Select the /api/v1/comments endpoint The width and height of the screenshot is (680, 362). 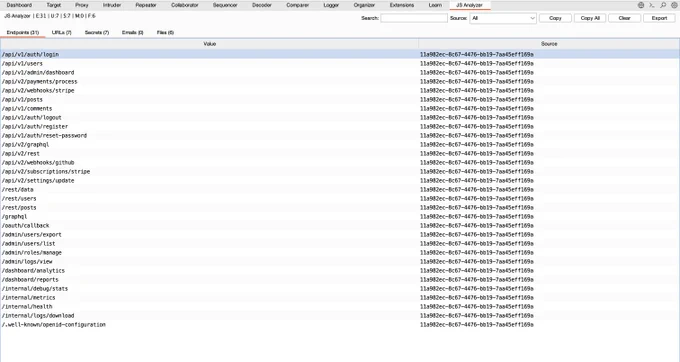pos(340,109)
